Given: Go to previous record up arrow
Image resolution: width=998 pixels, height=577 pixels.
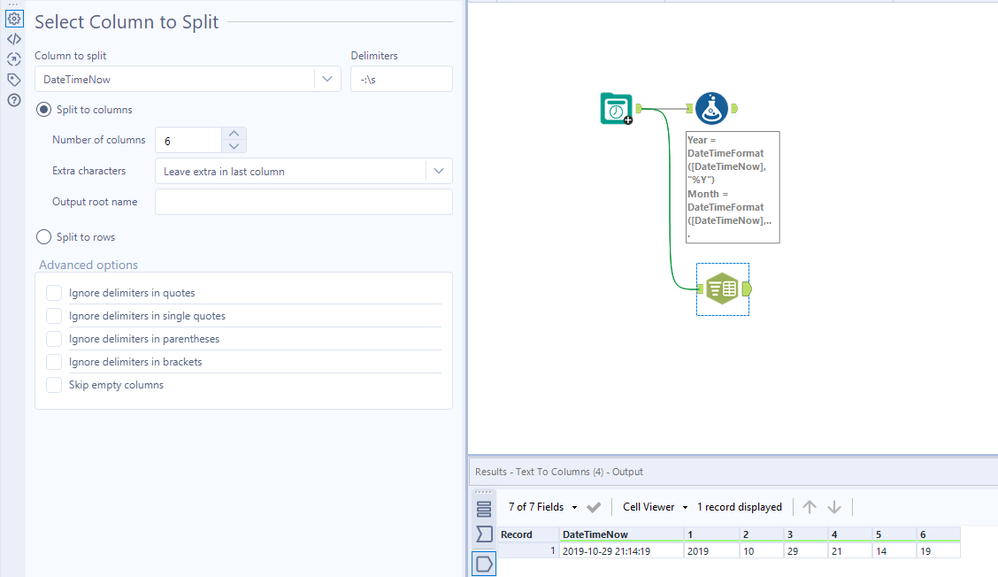Looking at the screenshot, I should [x=809, y=507].
